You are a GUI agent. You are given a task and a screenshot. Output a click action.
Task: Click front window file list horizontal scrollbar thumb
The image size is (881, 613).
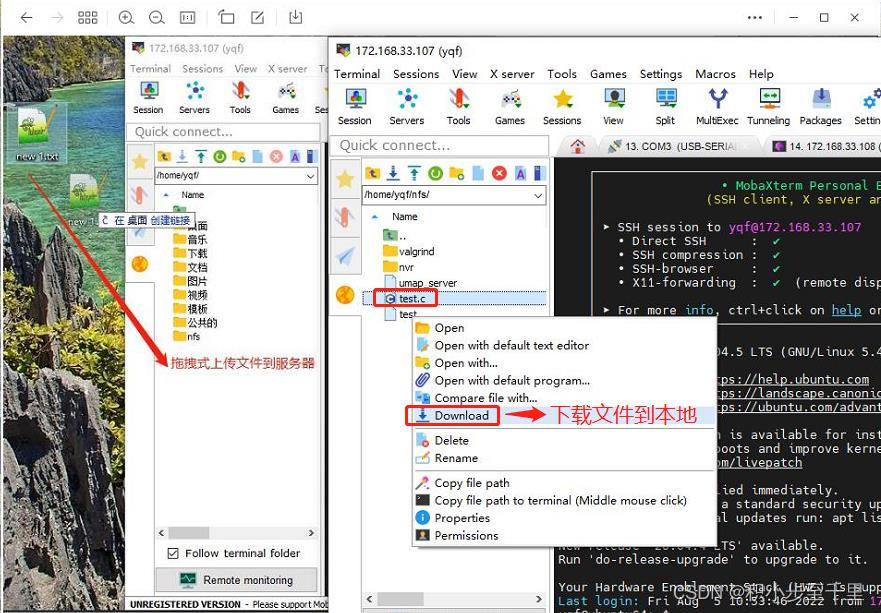[x=401, y=599]
